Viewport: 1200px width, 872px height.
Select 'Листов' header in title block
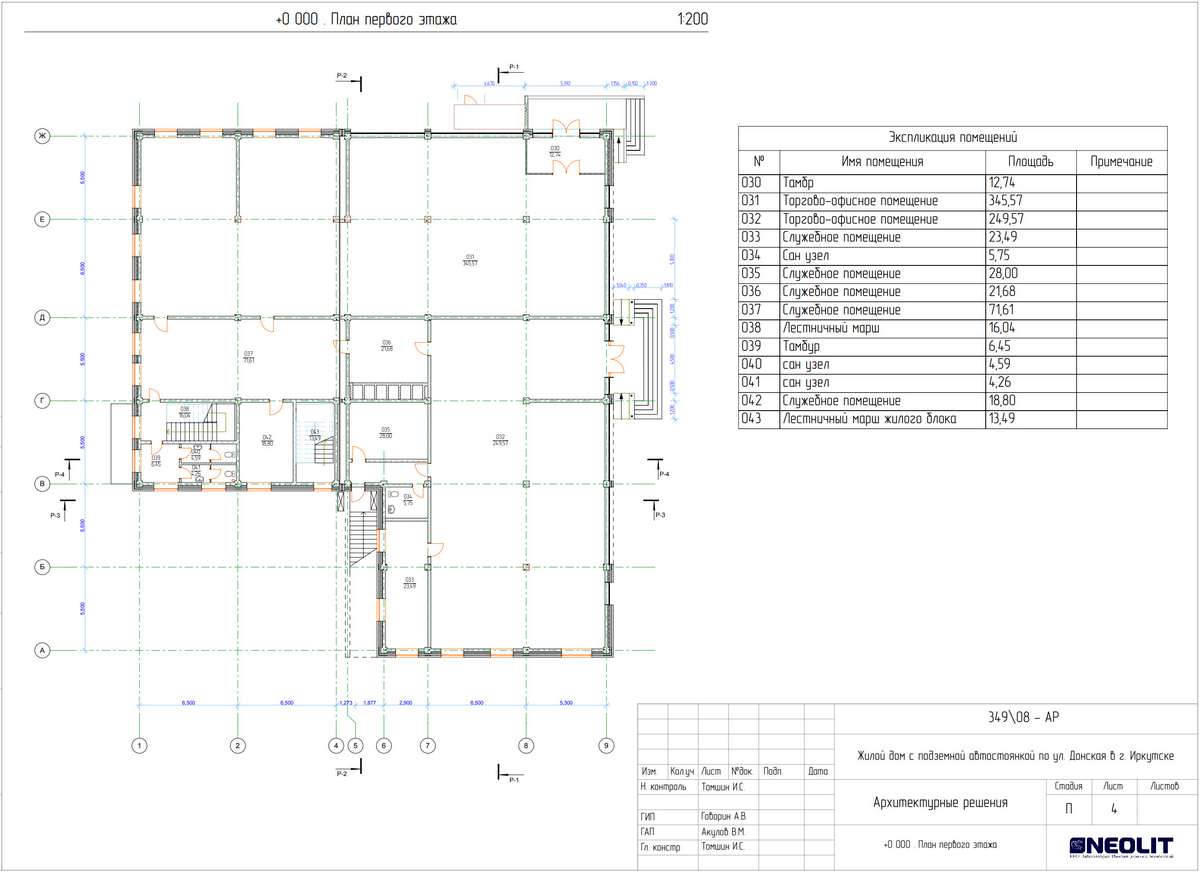(x=1166, y=786)
